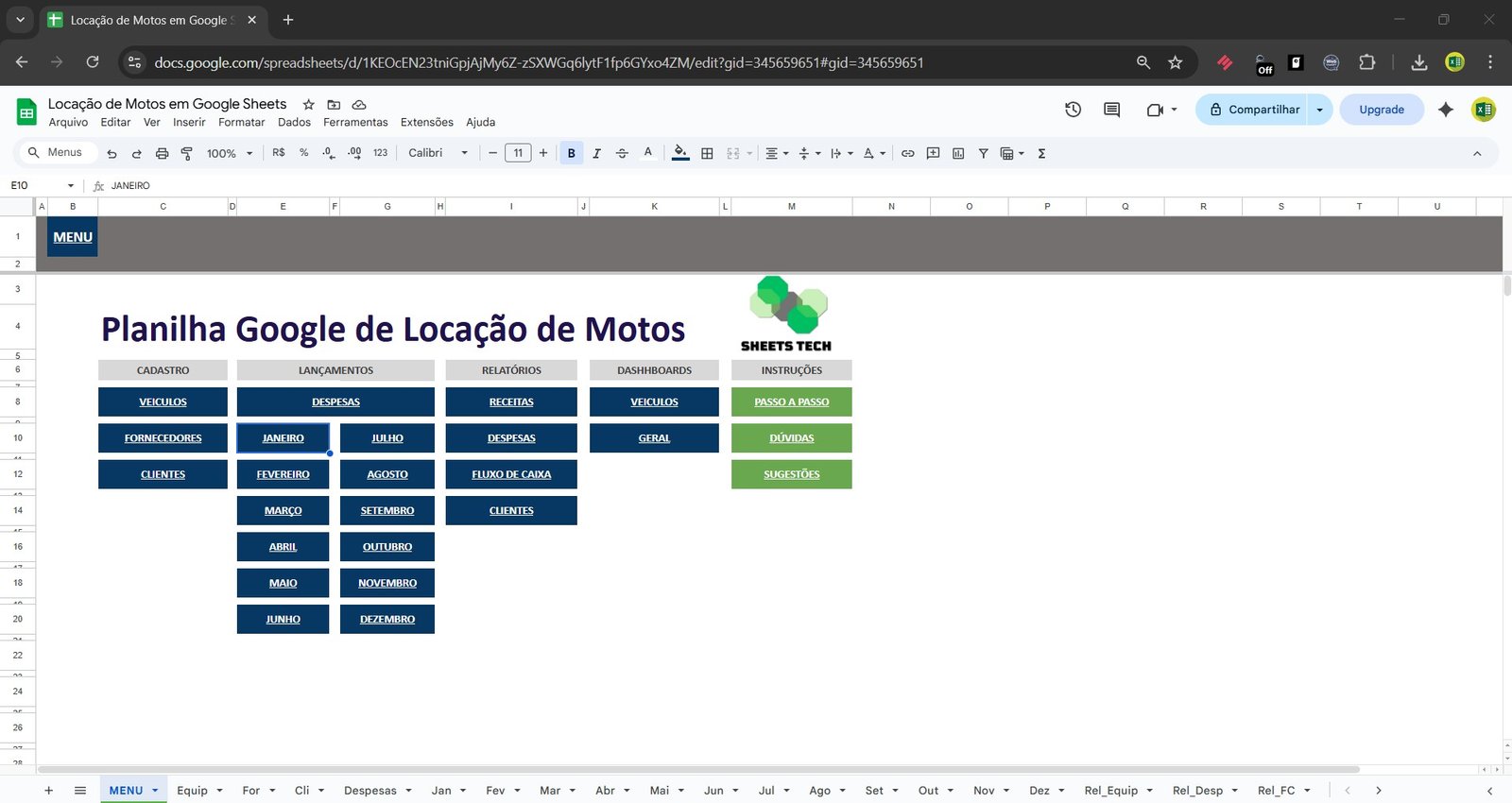
Task: Expand the zoom 100% dropdown
Action: [x=230, y=153]
